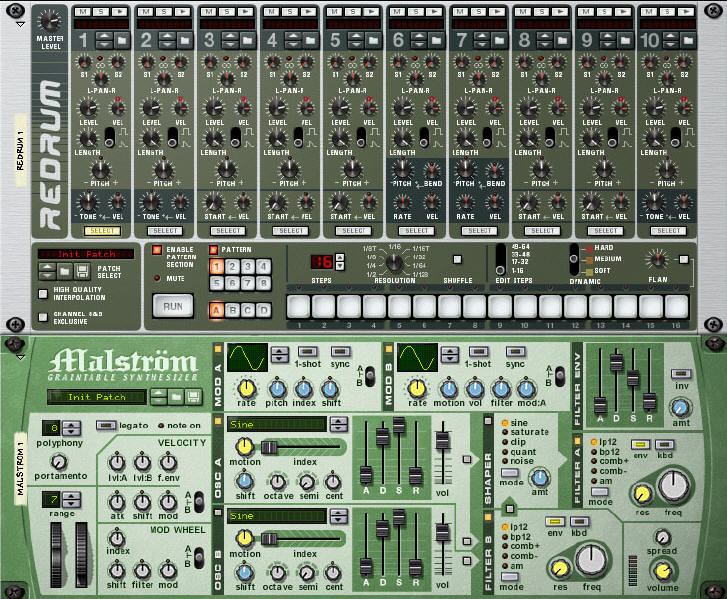The width and height of the screenshot is (727, 599).
Task: Enable High Quality Interpolation checkbox
Action: (43, 292)
